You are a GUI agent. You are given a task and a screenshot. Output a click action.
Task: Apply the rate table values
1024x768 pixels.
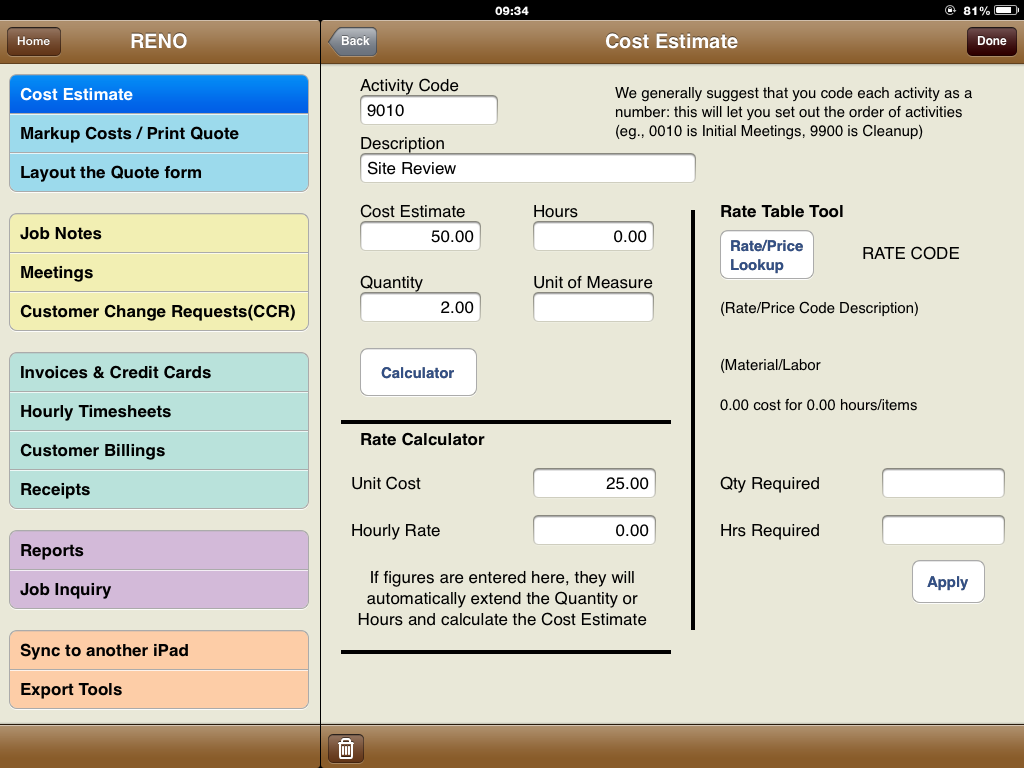point(947,582)
